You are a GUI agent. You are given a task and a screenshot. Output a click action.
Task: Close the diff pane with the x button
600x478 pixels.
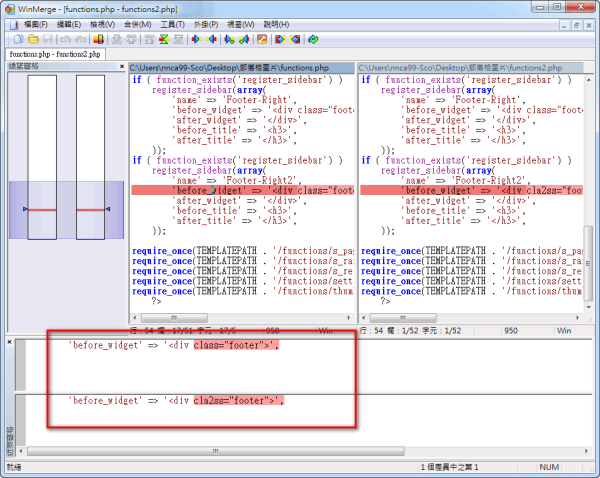10,344
